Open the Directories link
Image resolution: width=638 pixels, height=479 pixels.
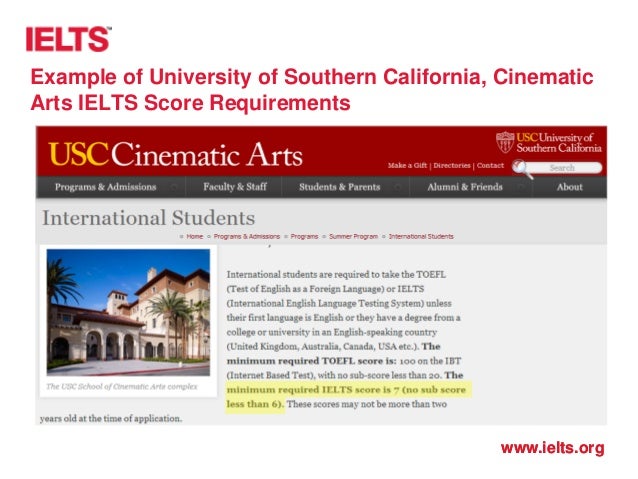coord(452,165)
